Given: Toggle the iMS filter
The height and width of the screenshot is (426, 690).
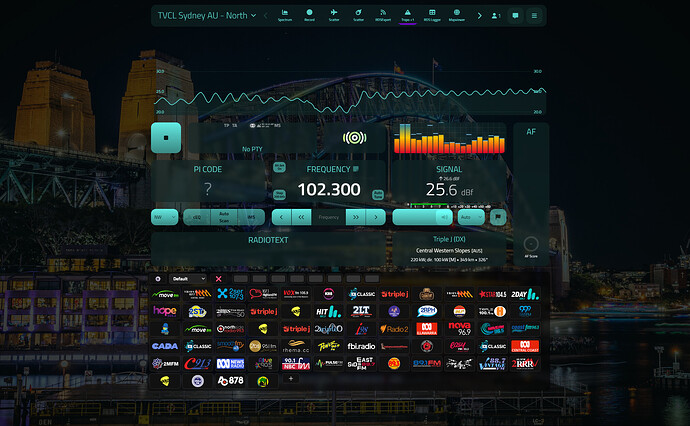Looking at the screenshot, I should point(251,217).
